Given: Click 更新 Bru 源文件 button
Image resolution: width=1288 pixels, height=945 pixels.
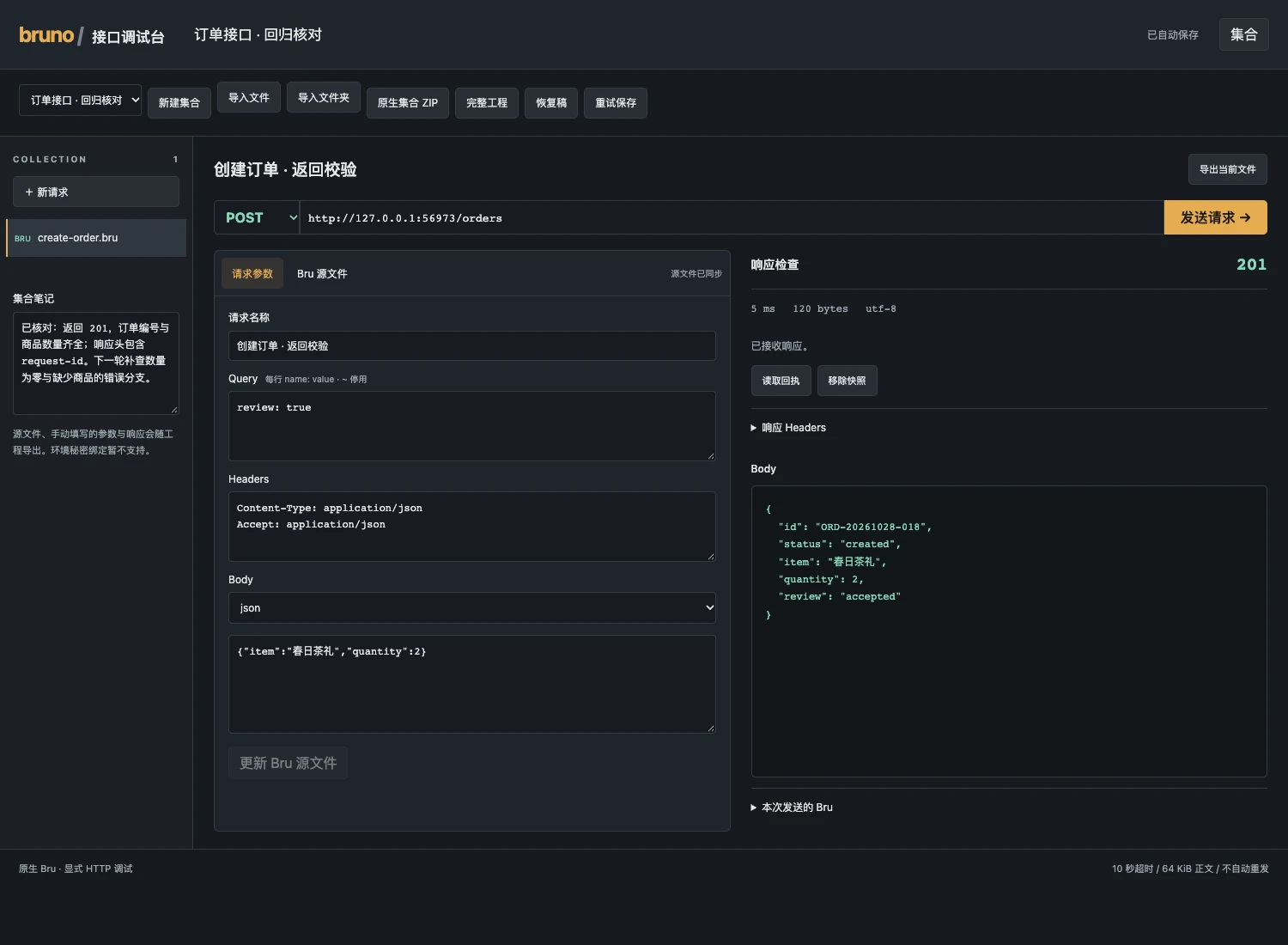Looking at the screenshot, I should pyautogui.click(x=288, y=763).
